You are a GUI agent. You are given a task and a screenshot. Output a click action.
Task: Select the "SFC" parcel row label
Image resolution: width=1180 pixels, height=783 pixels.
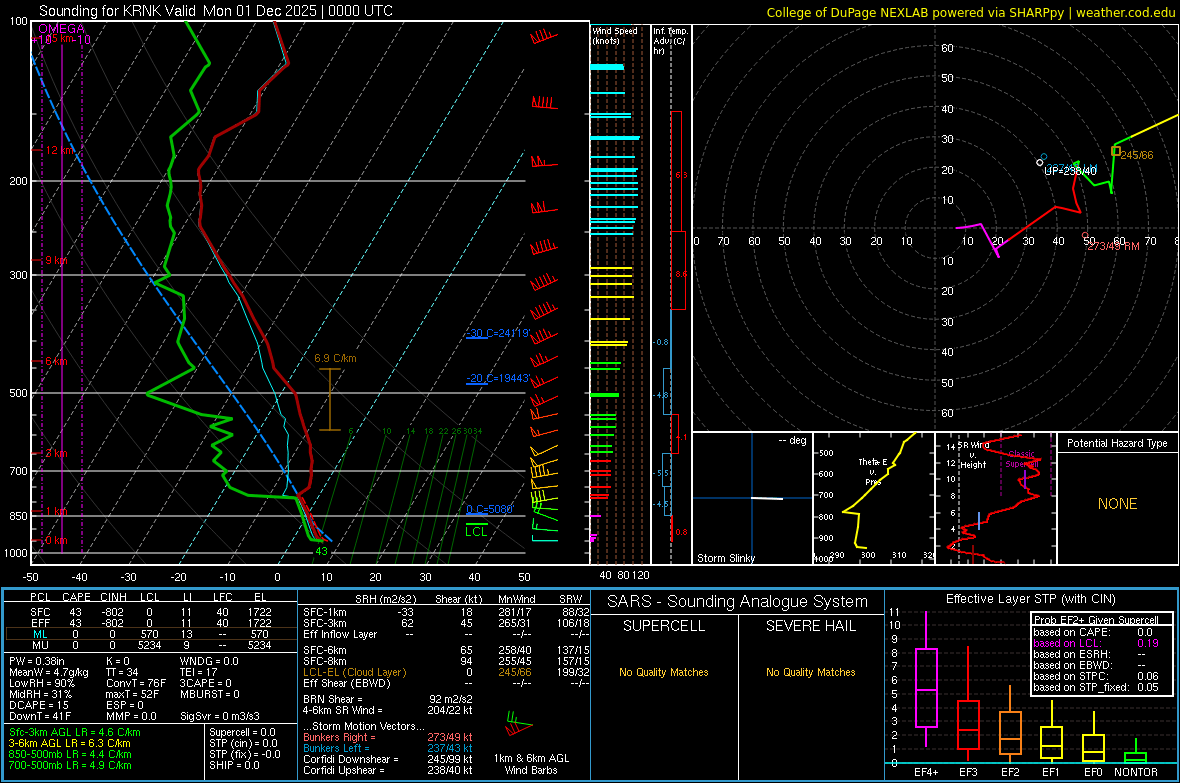pyautogui.click(x=40, y=612)
